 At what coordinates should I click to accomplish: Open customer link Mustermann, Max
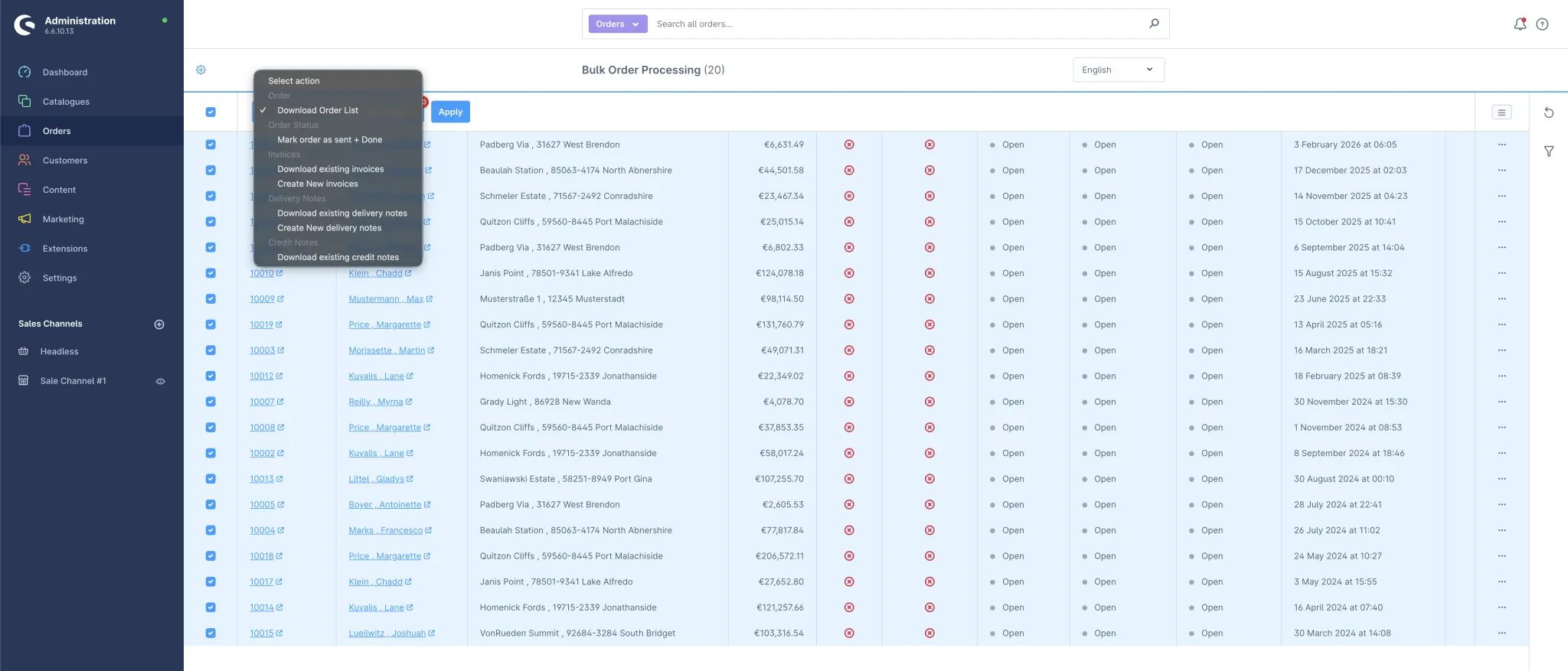(x=386, y=299)
